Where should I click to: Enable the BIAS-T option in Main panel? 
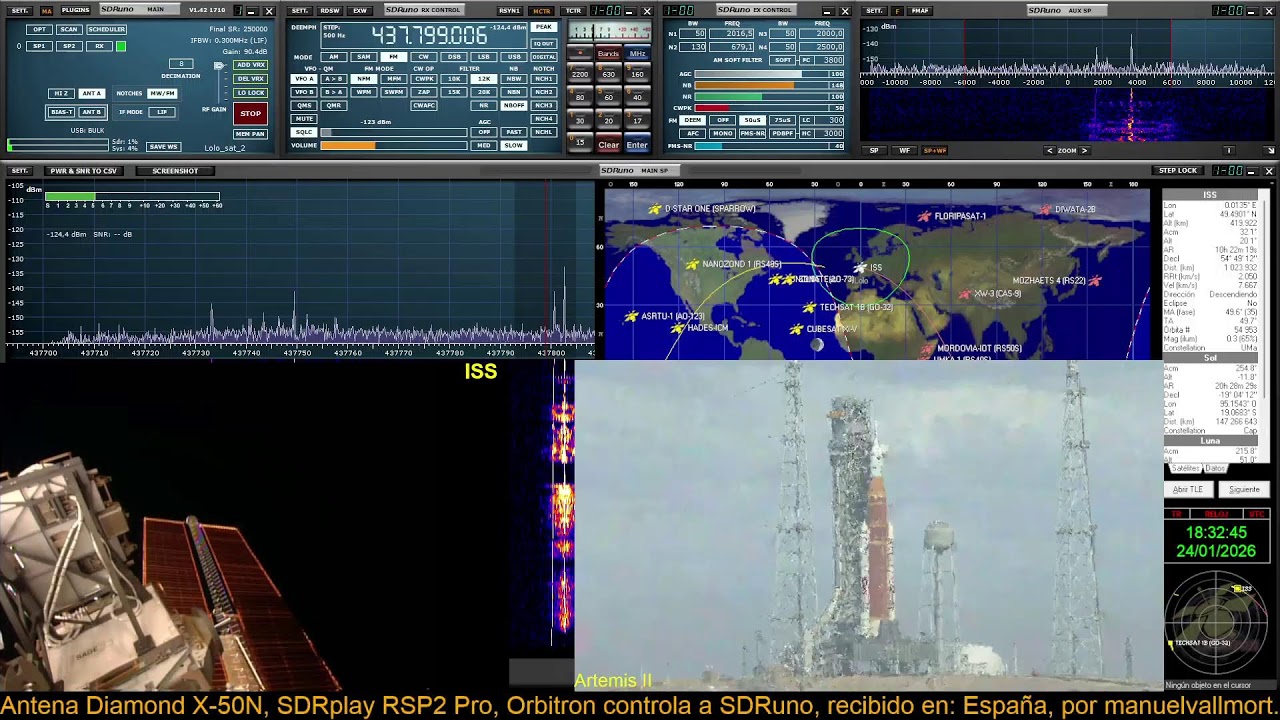click(61, 112)
